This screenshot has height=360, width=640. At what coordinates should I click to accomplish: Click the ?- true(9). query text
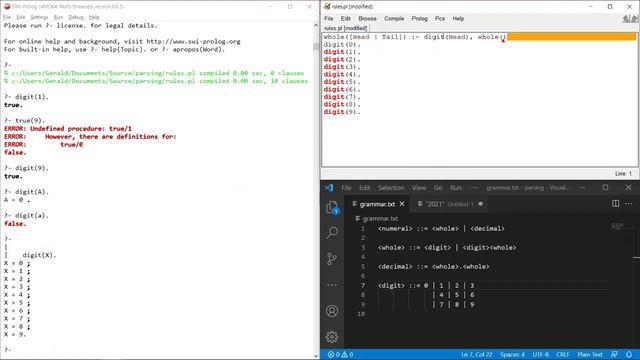(24, 120)
